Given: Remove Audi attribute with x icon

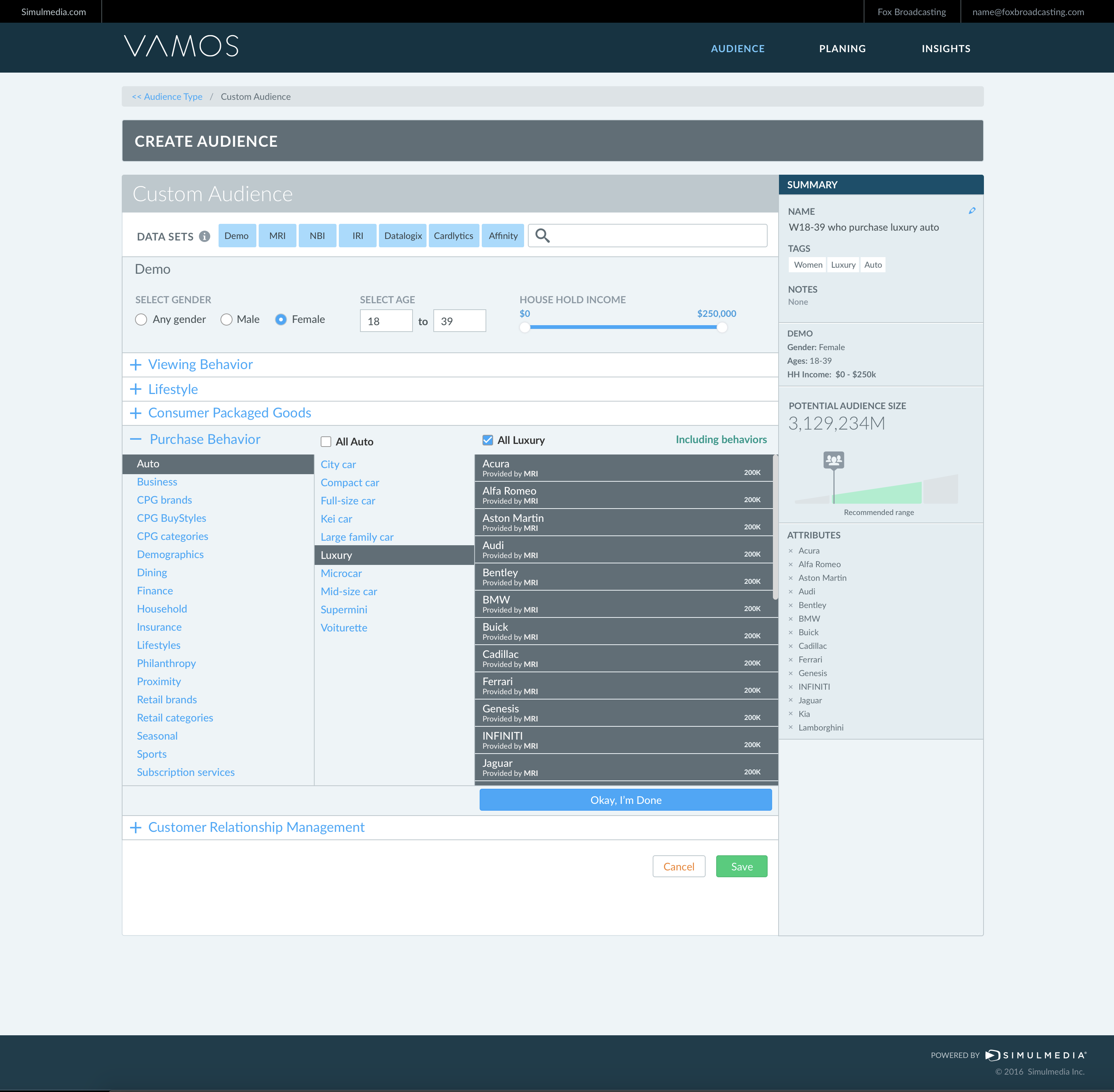Looking at the screenshot, I should (790, 591).
